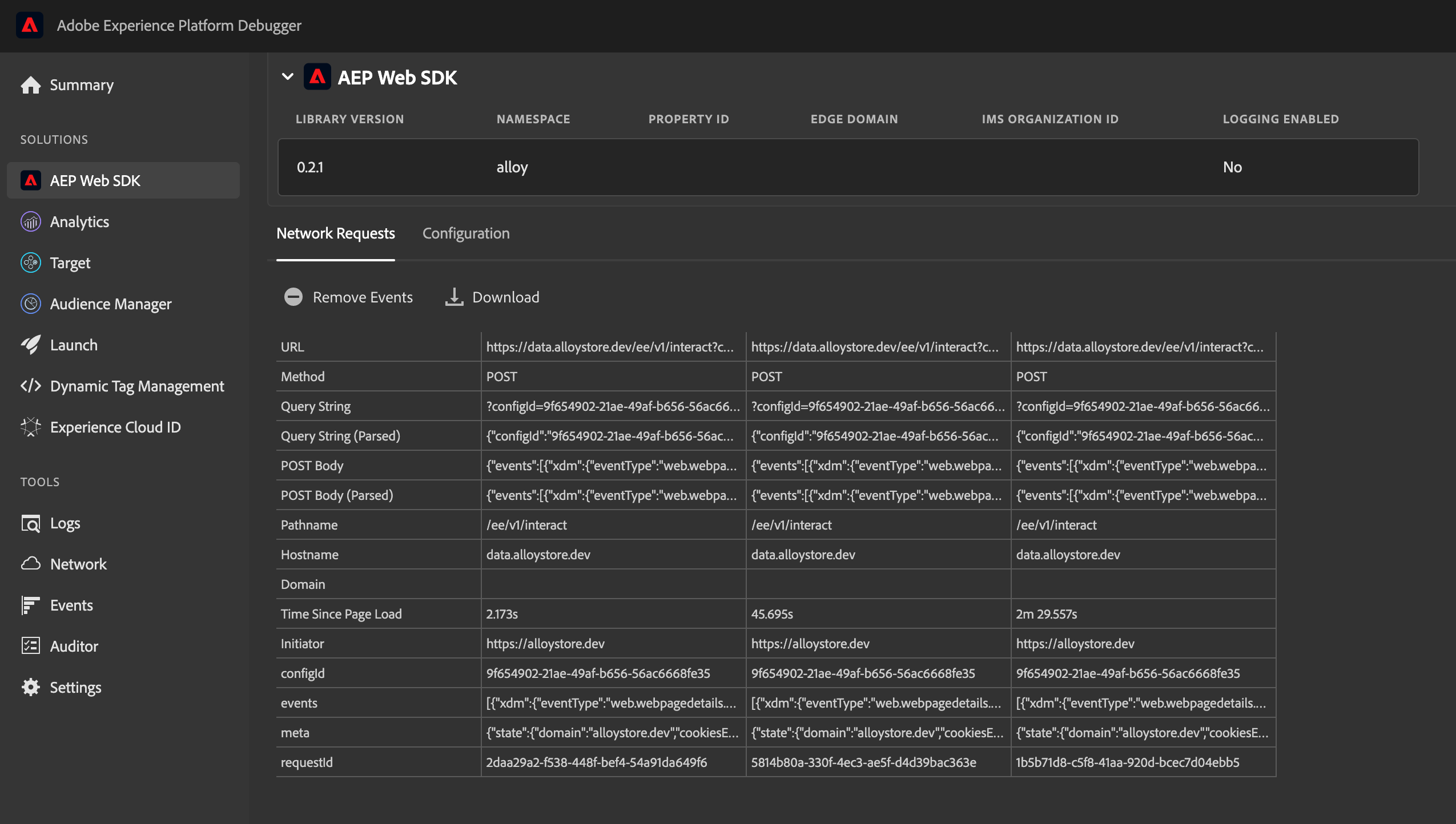Image resolution: width=1456 pixels, height=824 pixels.
Task: Open the Summary home icon
Action: pyautogui.click(x=31, y=85)
